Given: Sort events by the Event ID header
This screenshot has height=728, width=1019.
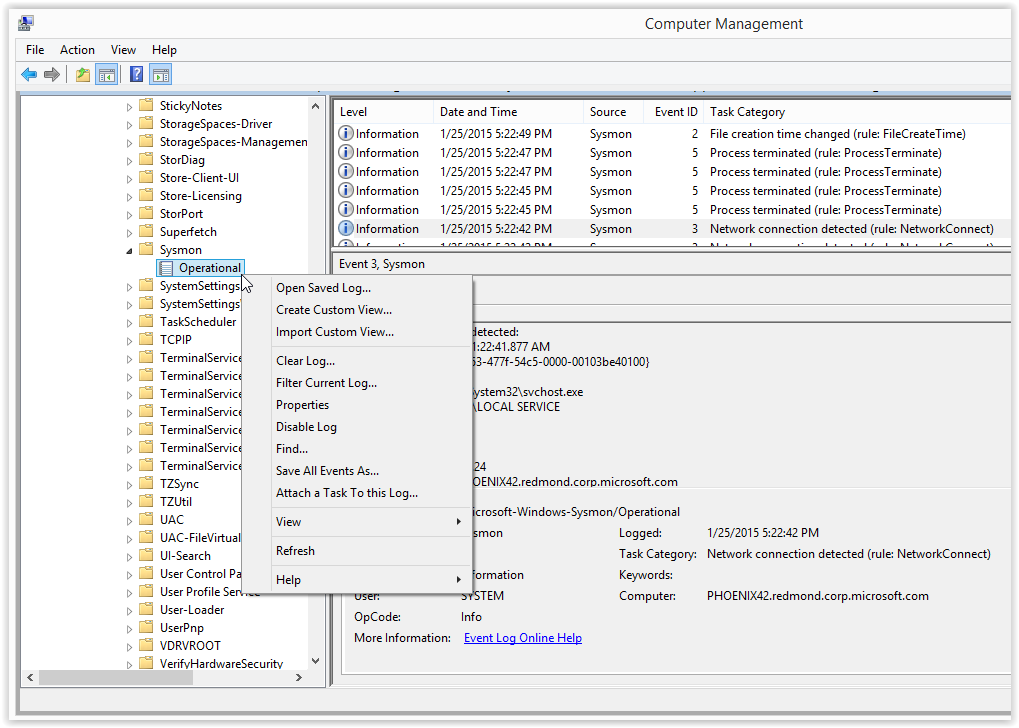Looking at the screenshot, I should click(x=673, y=112).
